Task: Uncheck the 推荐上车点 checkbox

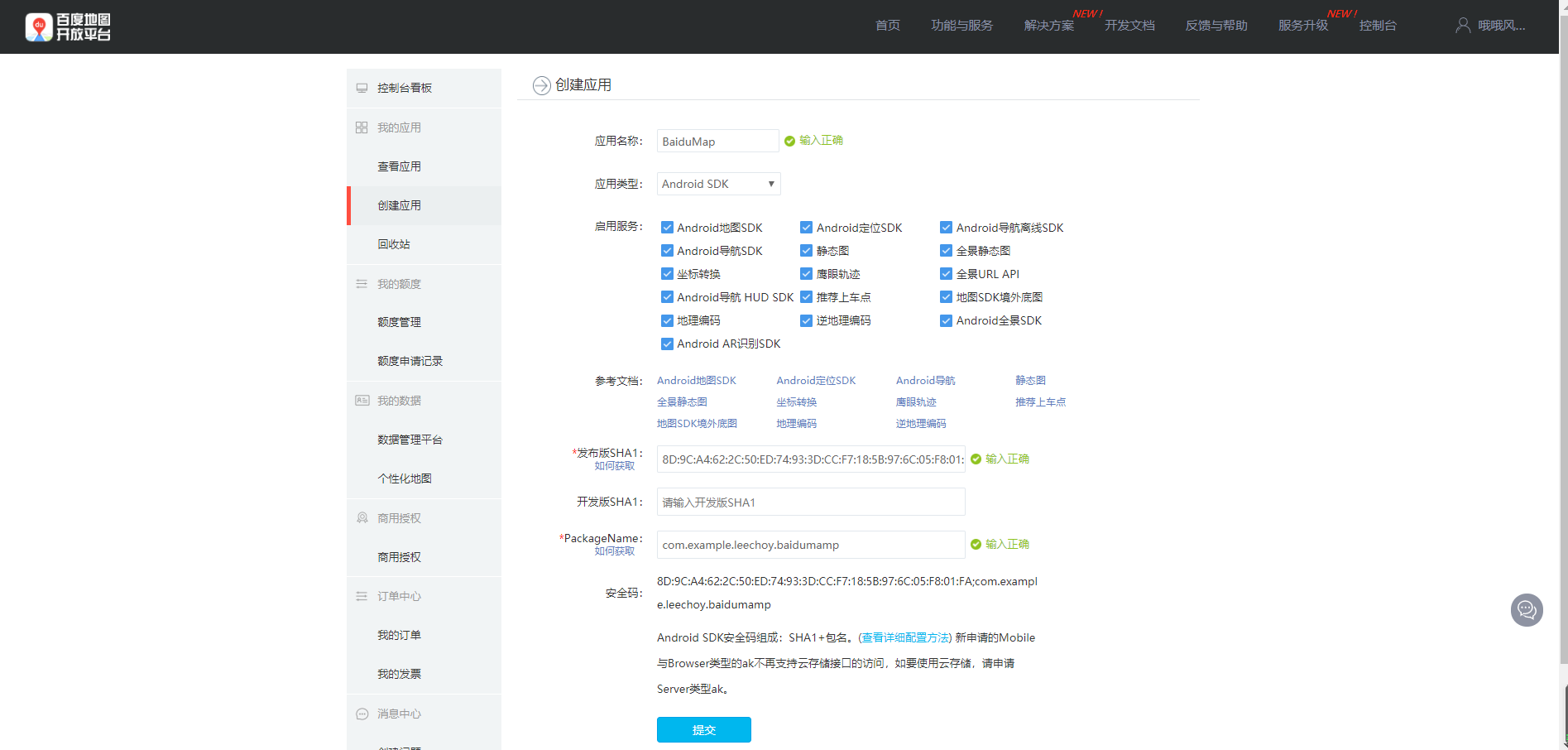Action: (806, 297)
